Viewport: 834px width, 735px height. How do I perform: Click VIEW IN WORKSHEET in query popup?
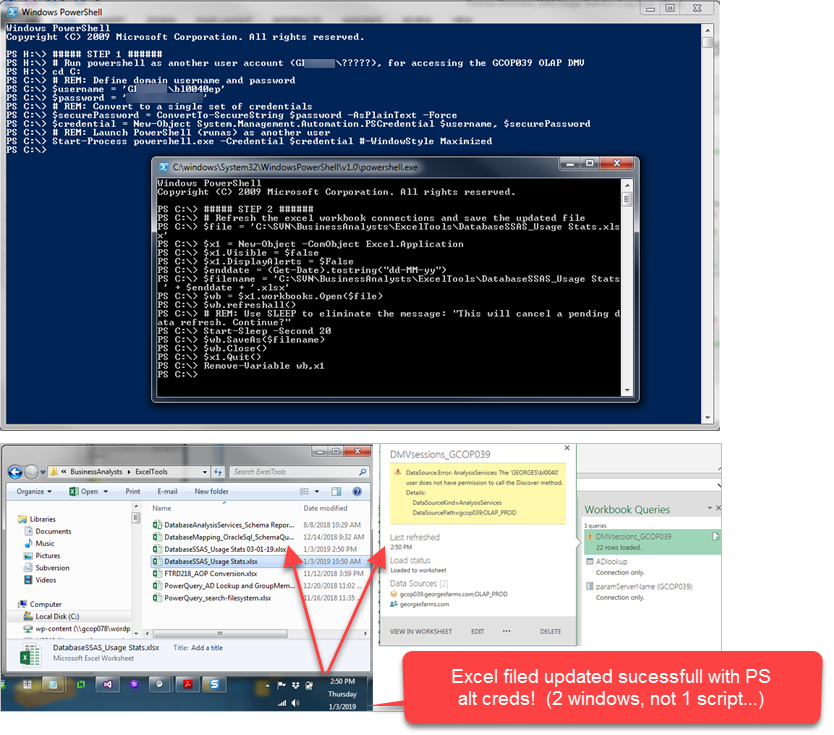(421, 632)
